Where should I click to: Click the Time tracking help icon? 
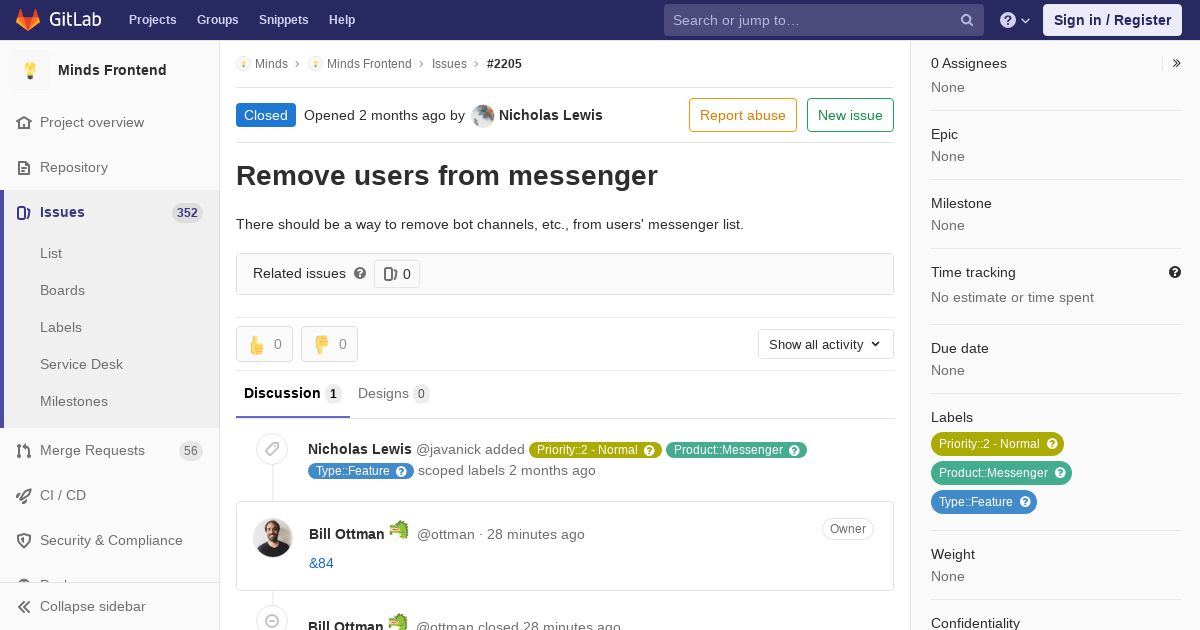[x=1175, y=272]
